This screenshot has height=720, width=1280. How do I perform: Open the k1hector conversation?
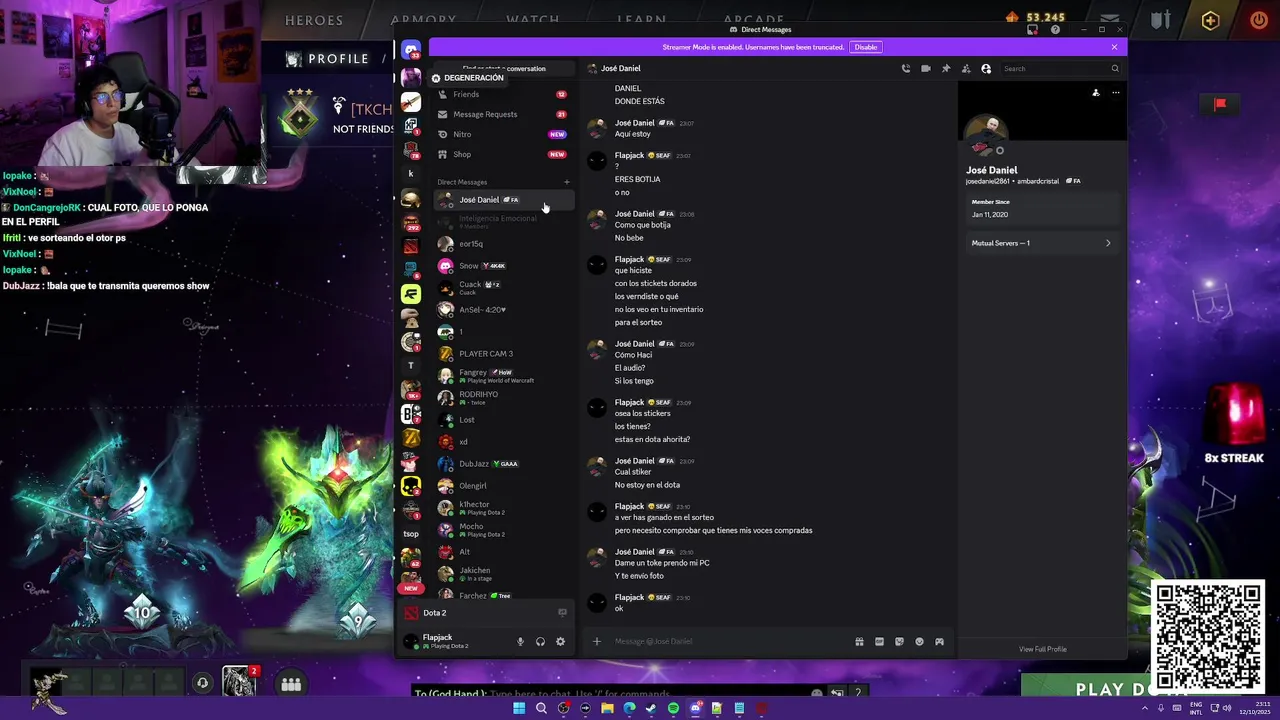point(503,508)
